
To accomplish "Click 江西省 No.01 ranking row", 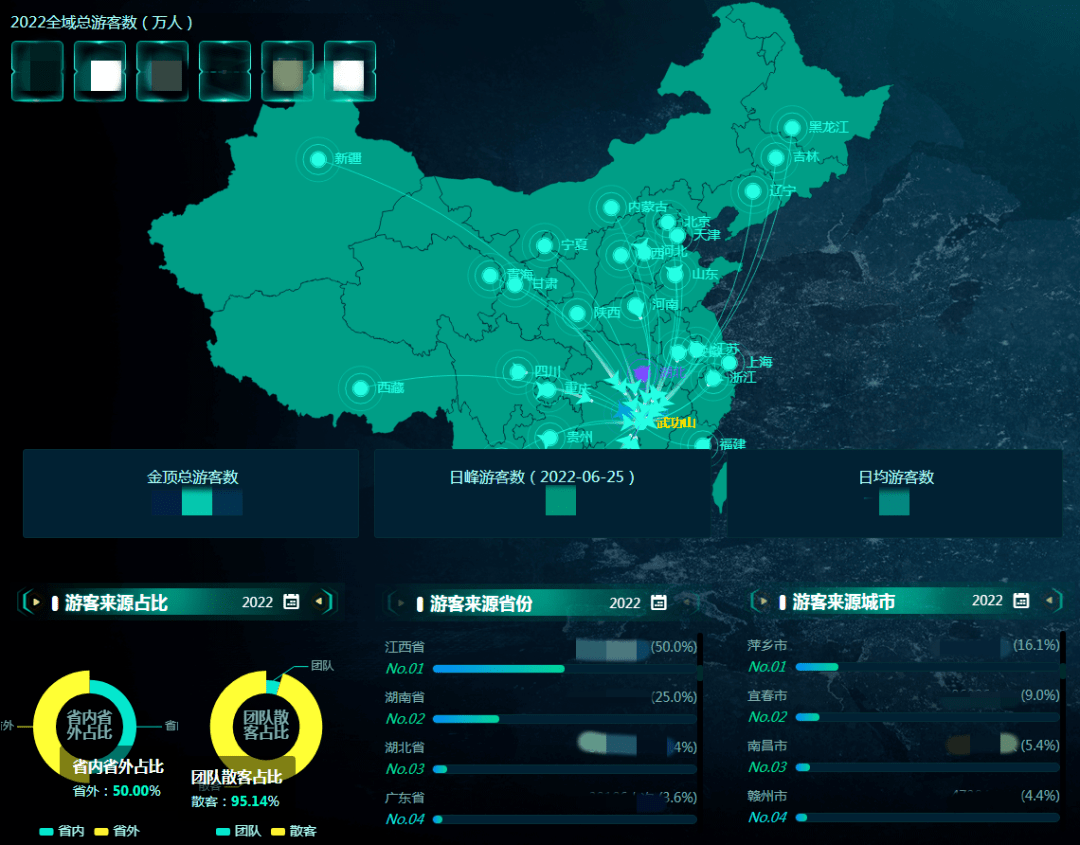I will click(540, 657).
